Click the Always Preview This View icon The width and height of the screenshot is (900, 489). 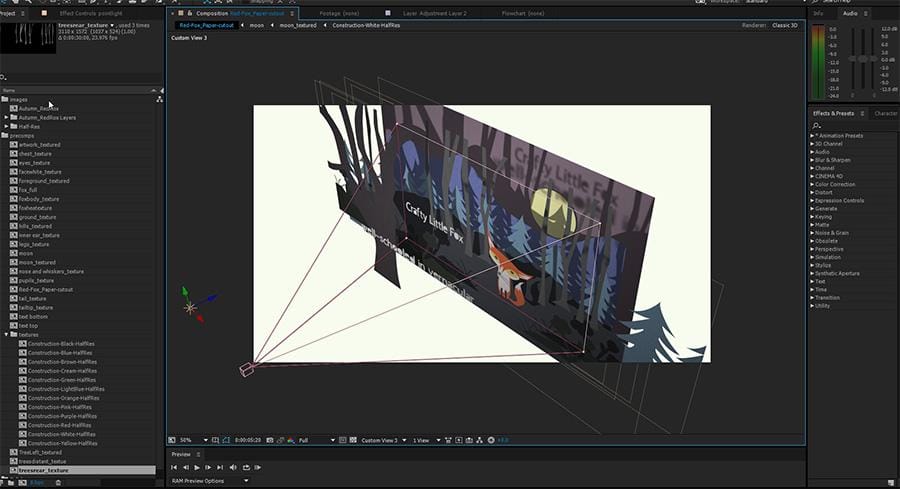(172, 440)
